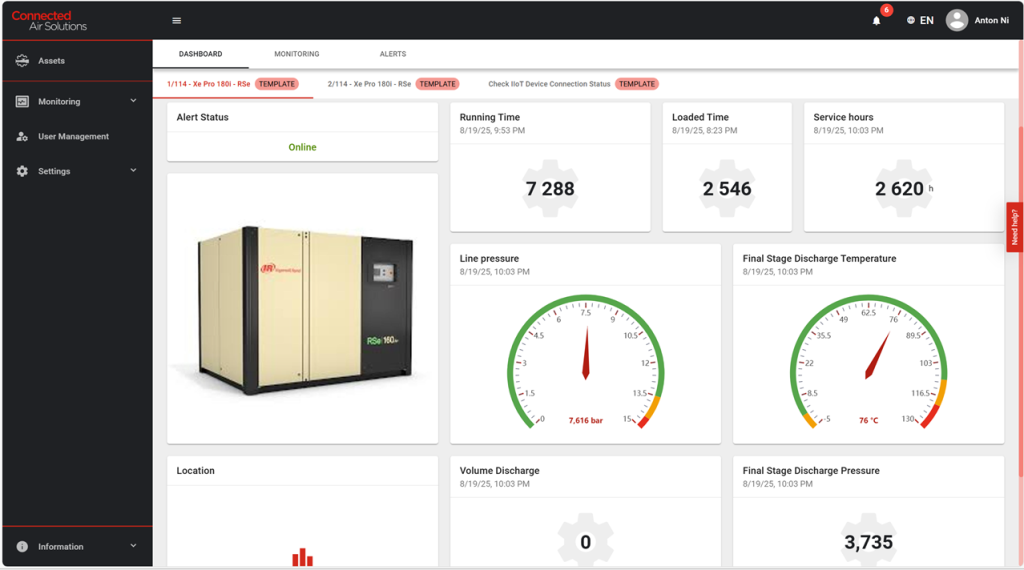This screenshot has height=570, width=1024.
Task: Click the hamburger menu icon
Action: click(x=177, y=20)
